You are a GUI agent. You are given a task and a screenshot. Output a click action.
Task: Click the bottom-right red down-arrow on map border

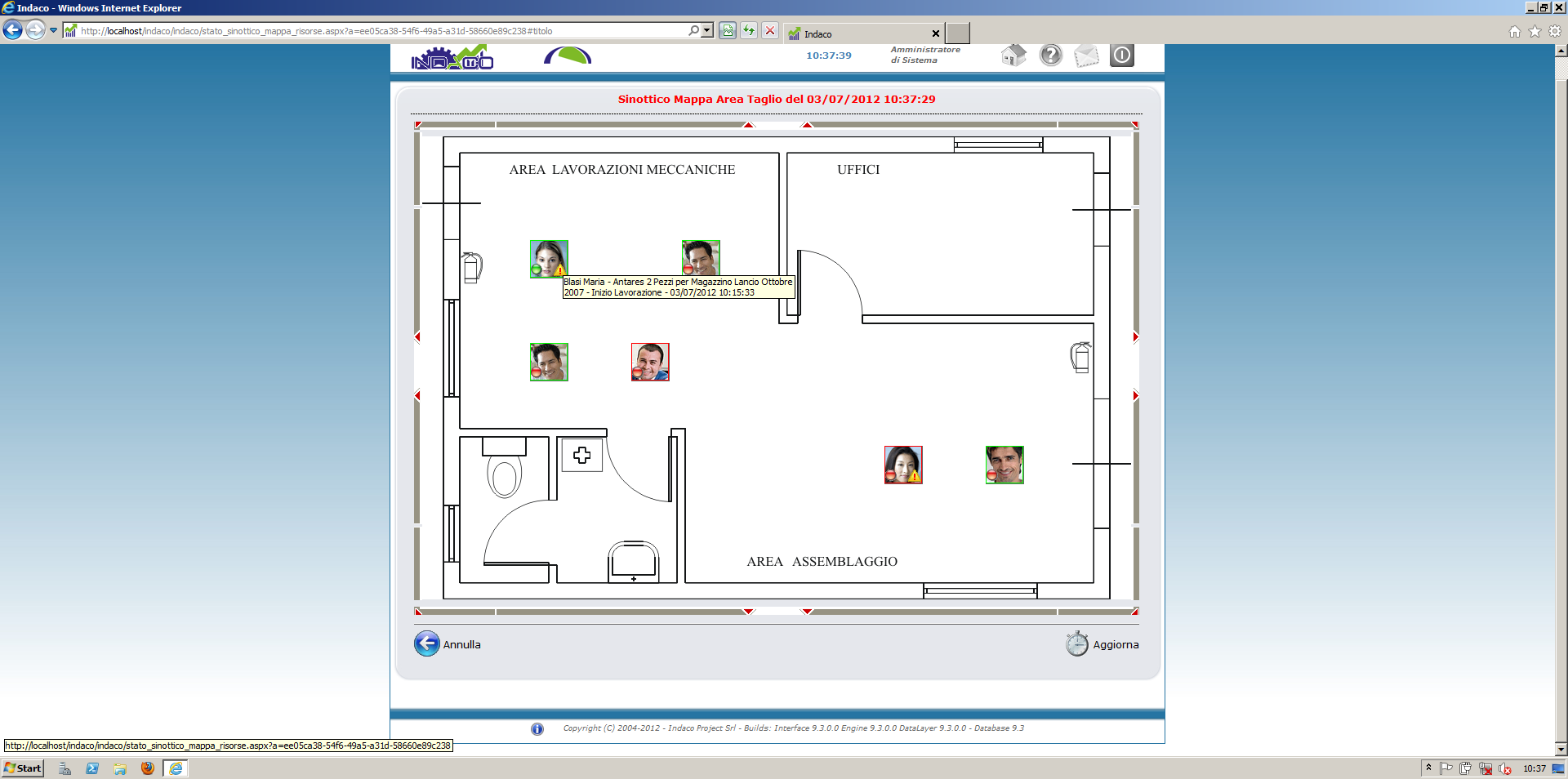(x=807, y=611)
